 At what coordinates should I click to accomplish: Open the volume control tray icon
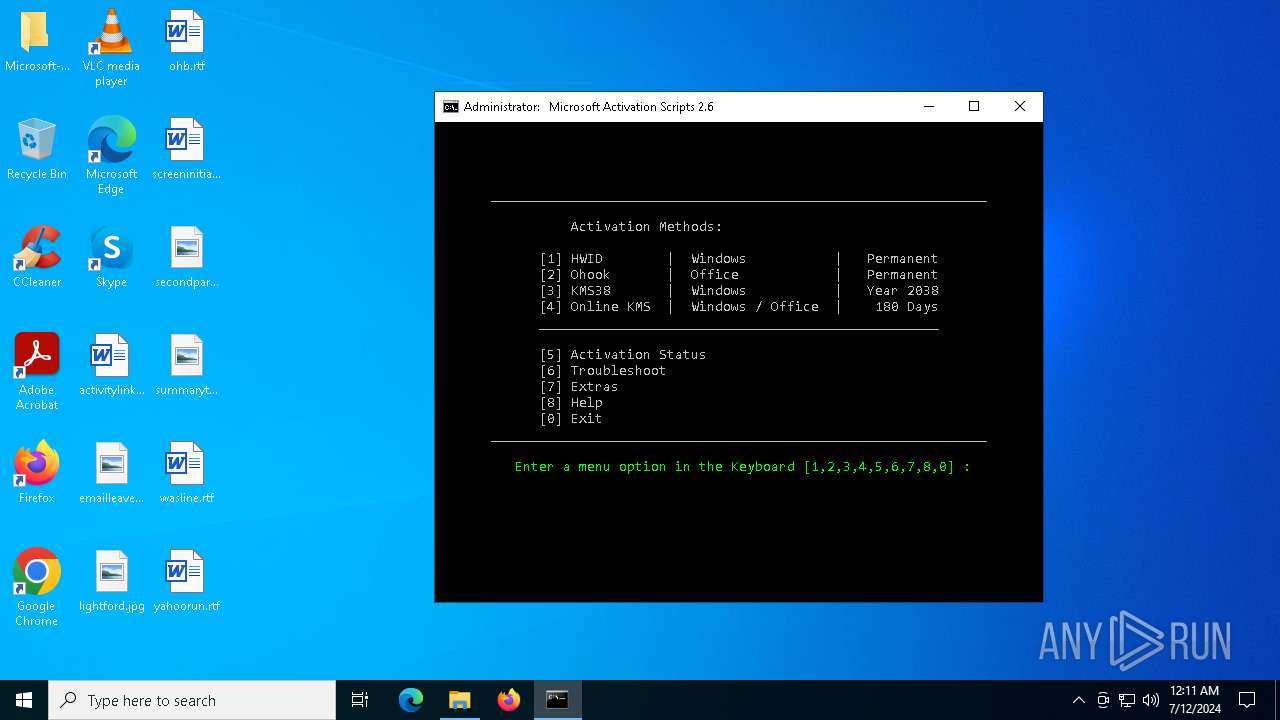coord(1150,700)
